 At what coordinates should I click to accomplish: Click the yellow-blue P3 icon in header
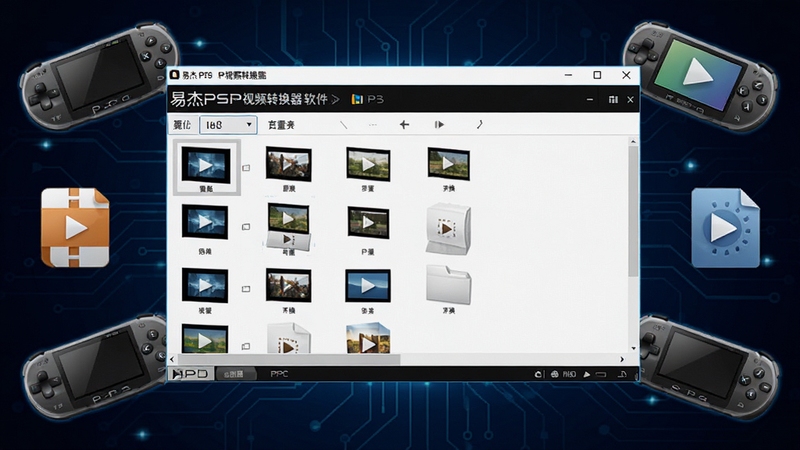tap(357, 99)
